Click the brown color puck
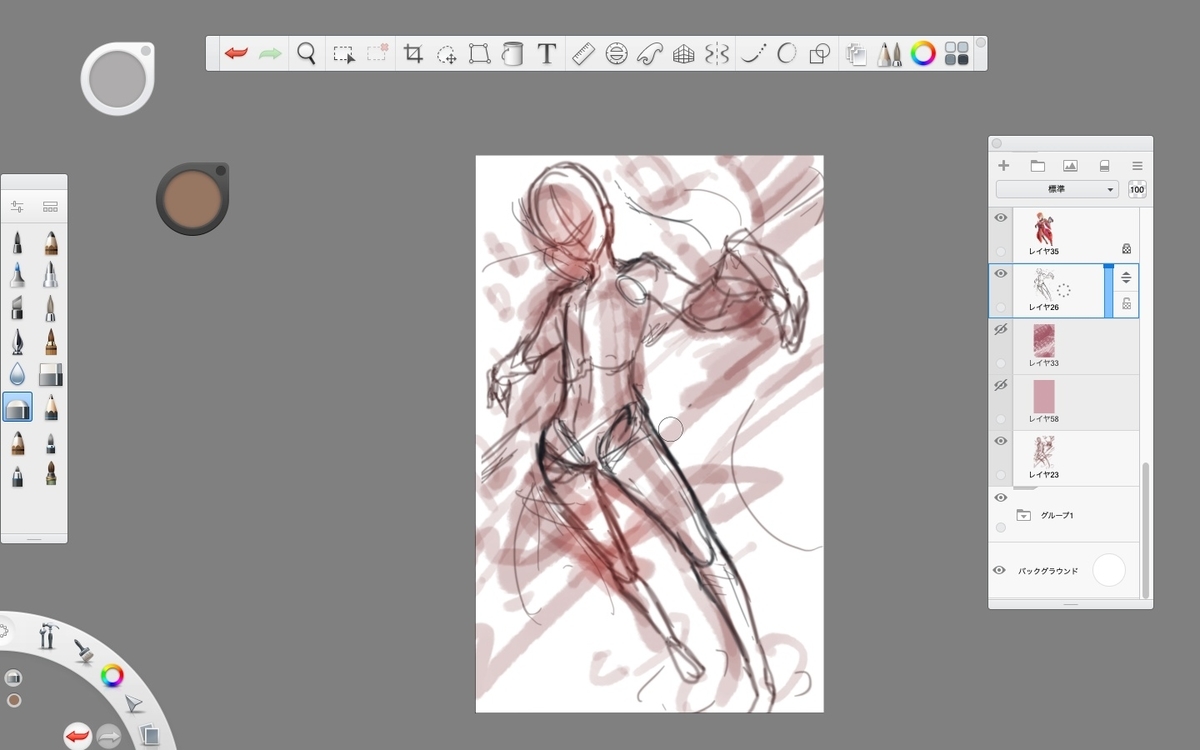Screen dimensions: 1200x750 coord(192,199)
